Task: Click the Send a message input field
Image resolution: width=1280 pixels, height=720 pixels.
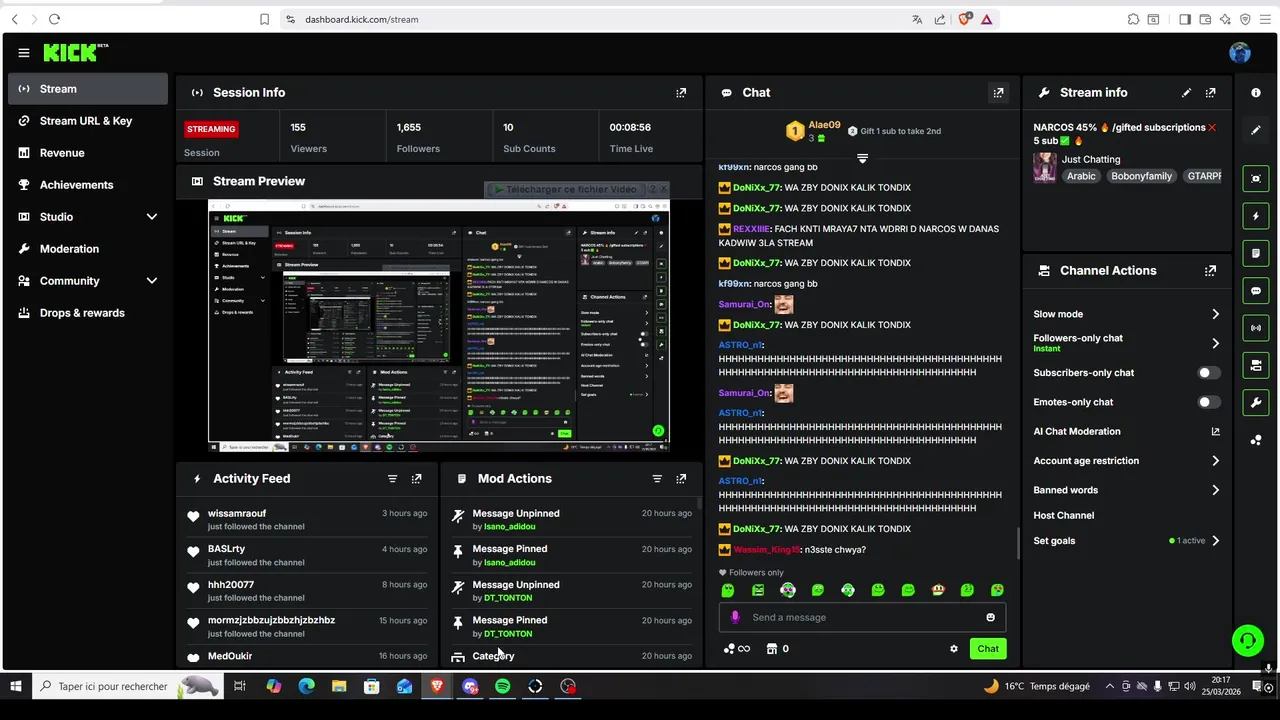Action: pyautogui.click(x=862, y=617)
